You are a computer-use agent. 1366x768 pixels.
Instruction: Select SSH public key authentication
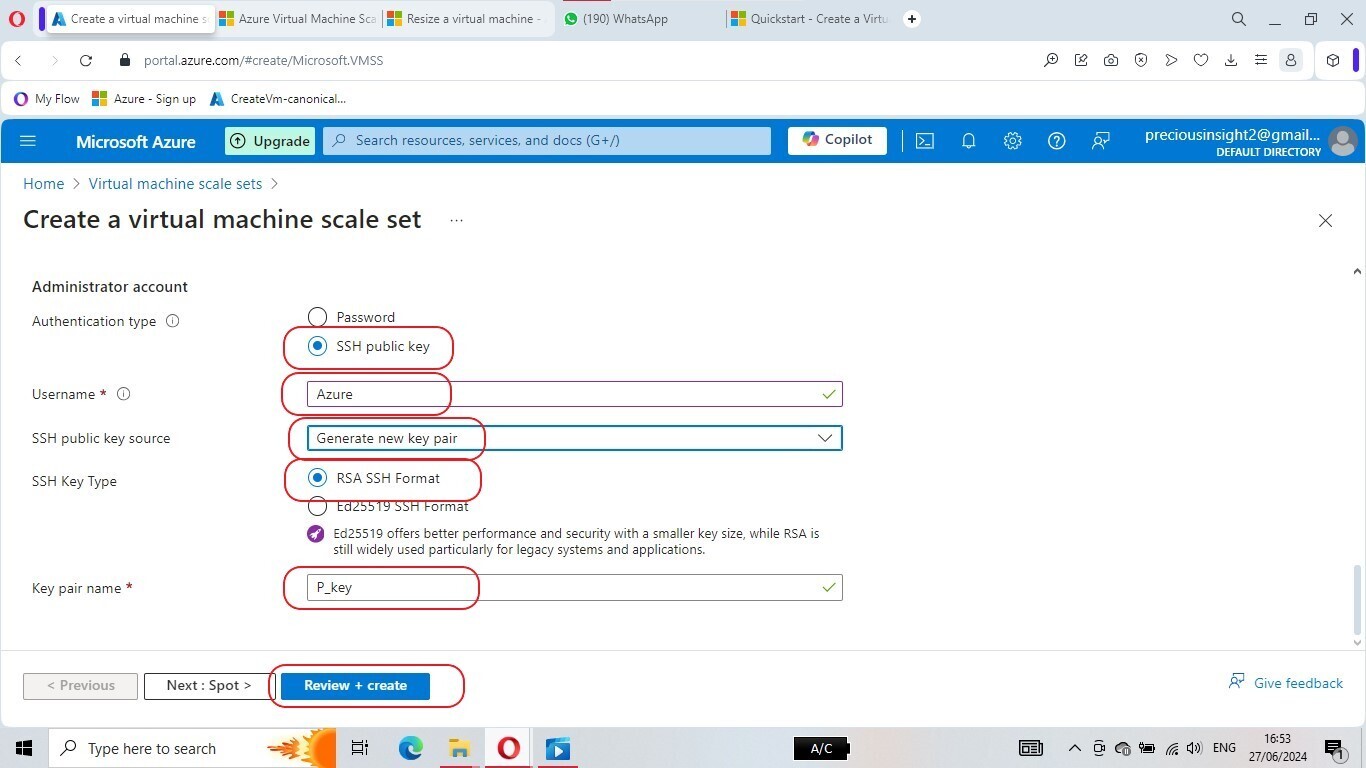click(x=317, y=346)
